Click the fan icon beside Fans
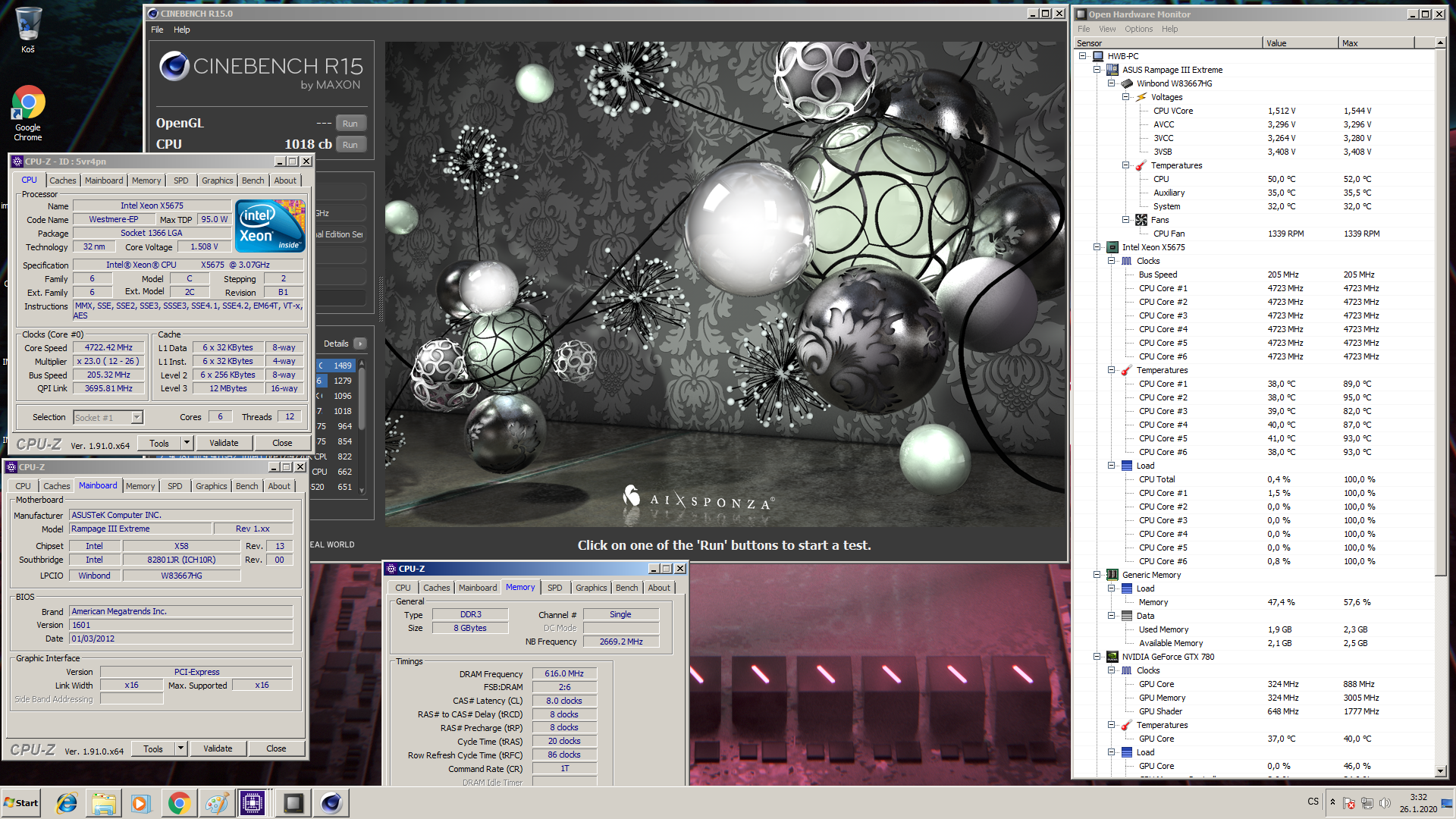Screen dimensions: 1456x819 coord(1141,220)
